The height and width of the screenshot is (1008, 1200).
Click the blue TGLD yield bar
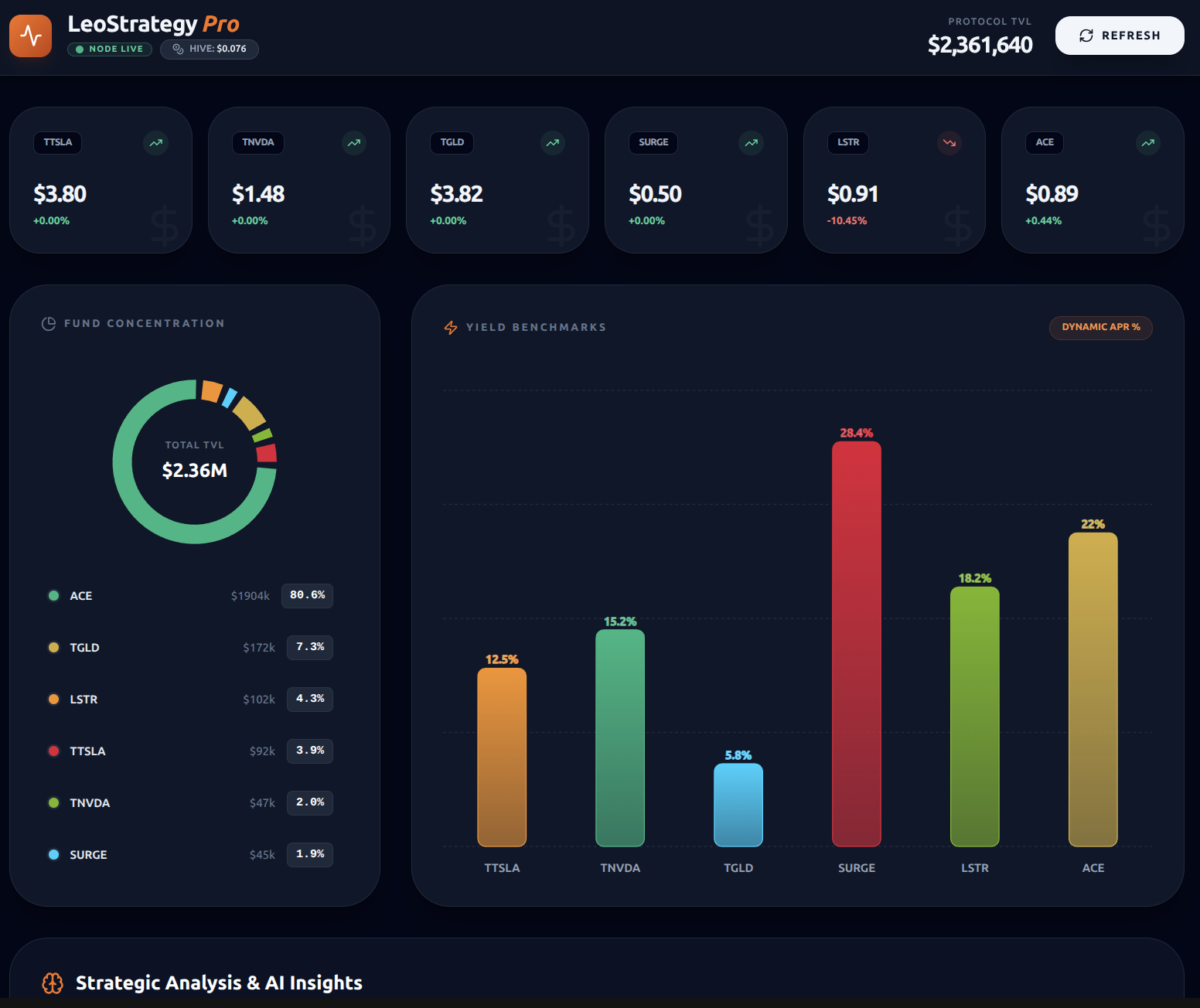[x=738, y=805]
